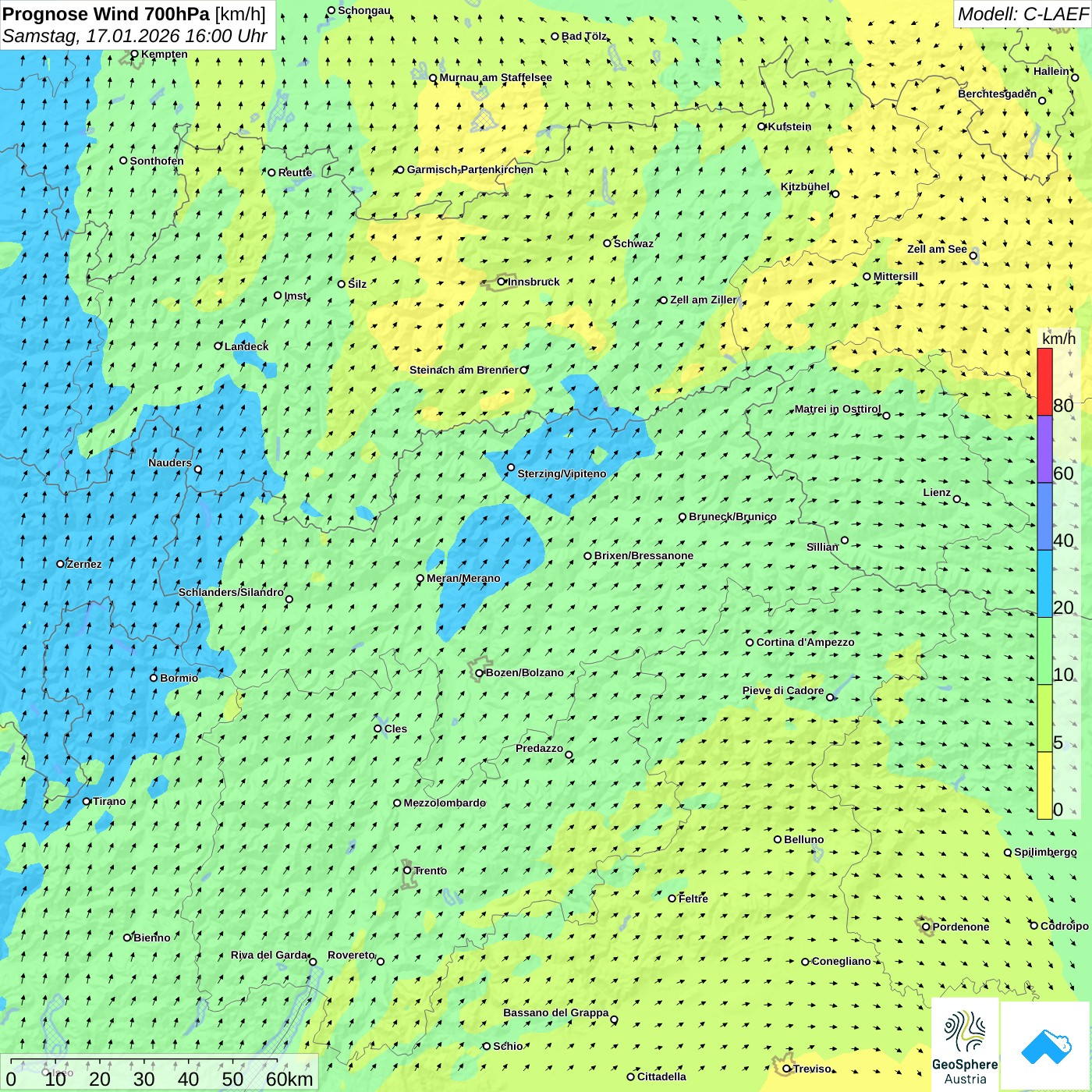Image resolution: width=1092 pixels, height=1092 pixels.
Task: Select the cyan legend band
Action: click(1044, 584)
